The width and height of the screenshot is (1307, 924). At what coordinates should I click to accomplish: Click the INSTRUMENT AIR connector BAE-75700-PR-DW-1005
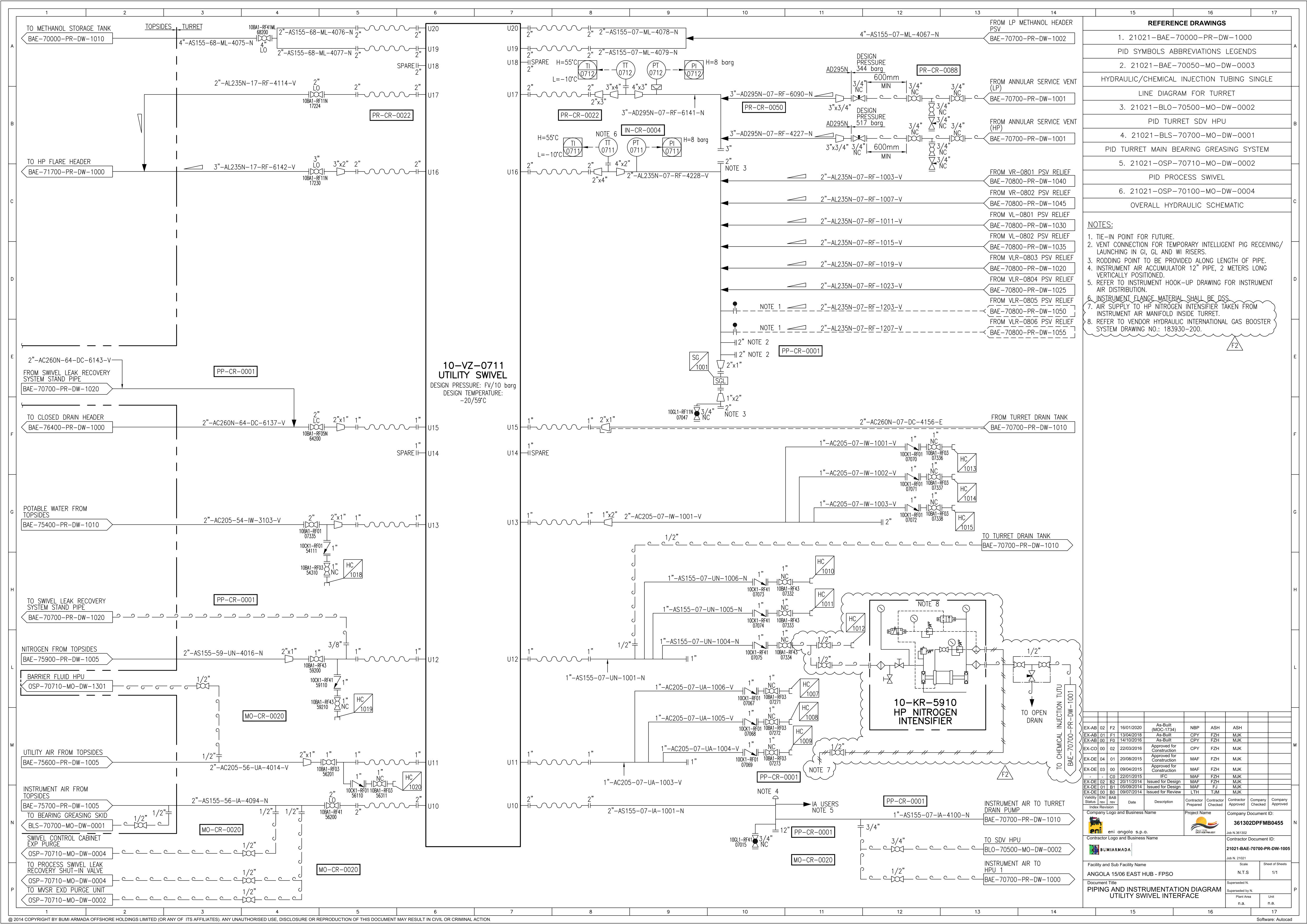tap(67, 806)
